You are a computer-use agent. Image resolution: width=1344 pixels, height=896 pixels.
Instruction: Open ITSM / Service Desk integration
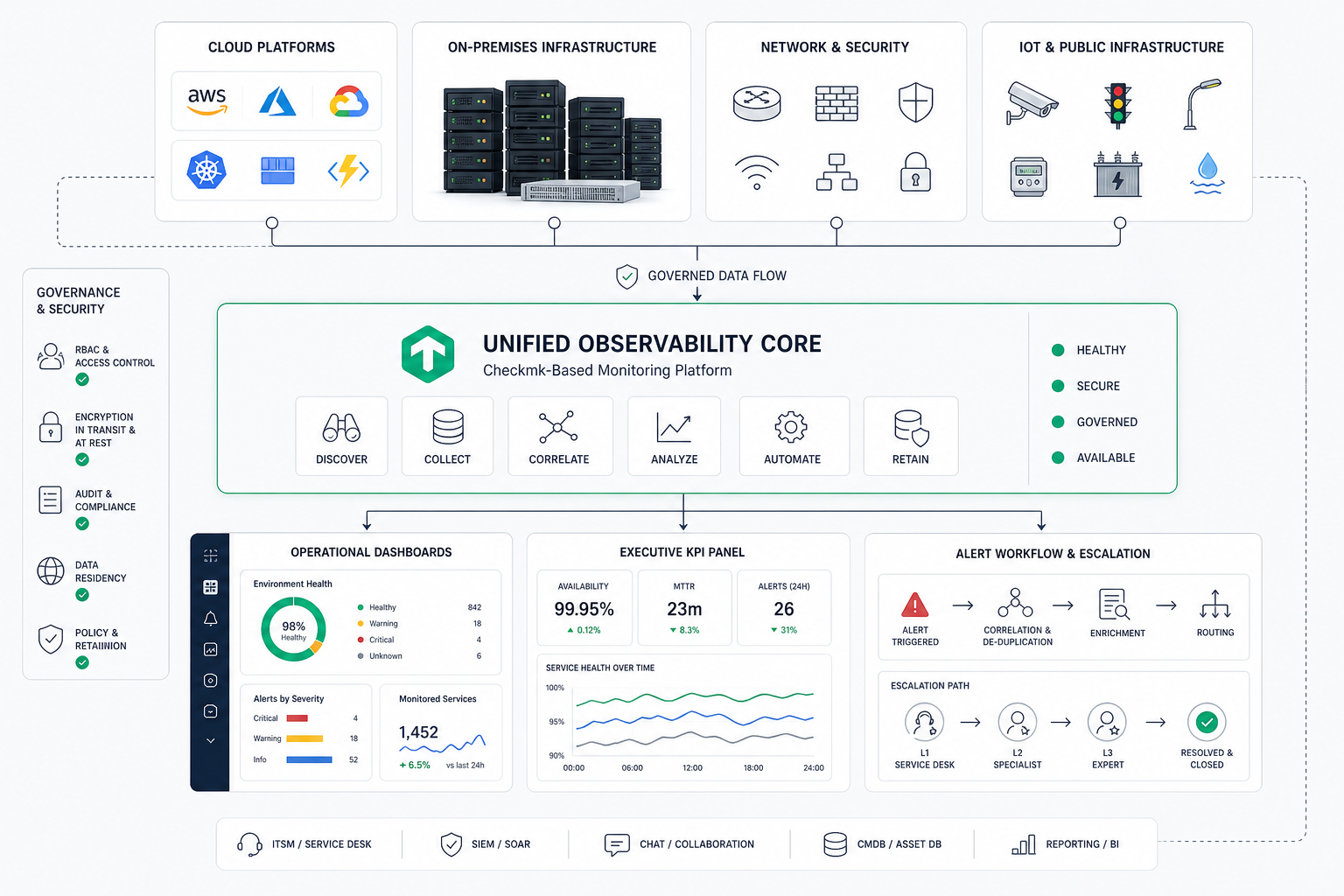[304, 844]
